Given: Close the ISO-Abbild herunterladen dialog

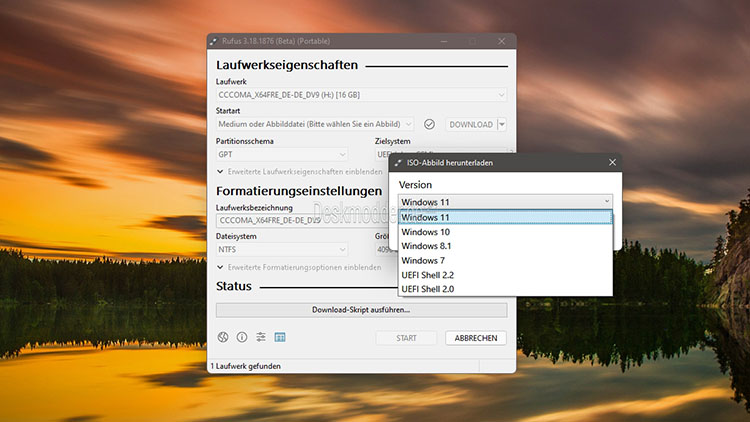Looking at the screenshot, I should (612, 163).
